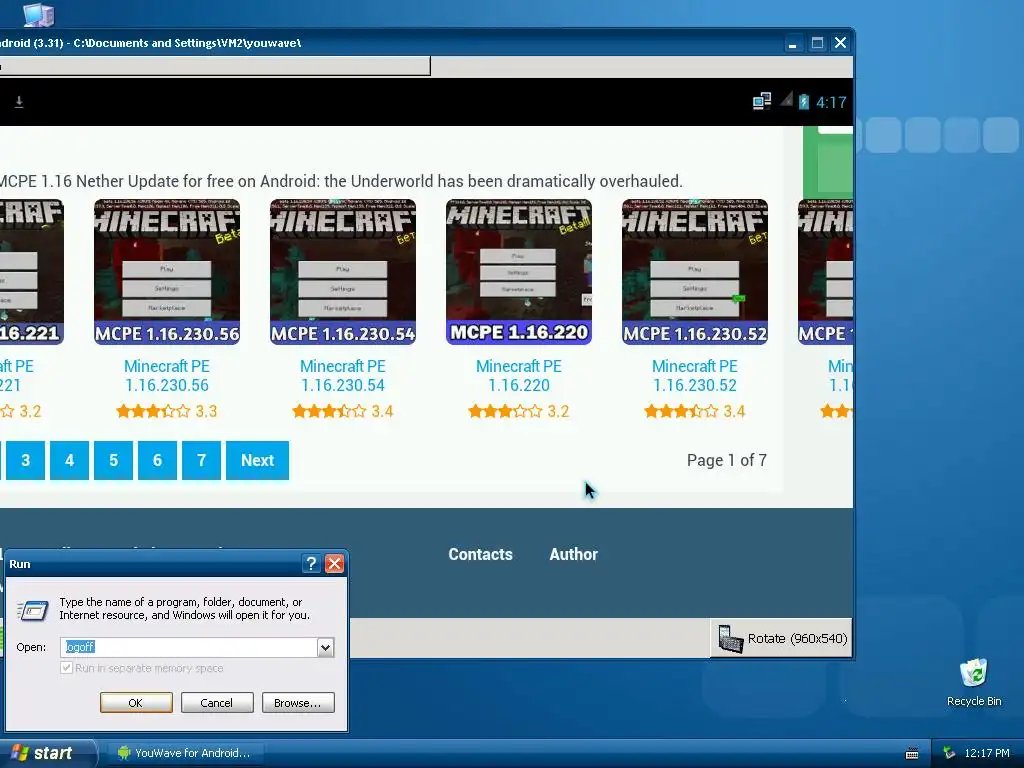Click the MCPE 1.16.230.52 thumbnail
The width and height of the screenshot is (1024, 768).
[x=695, y=272]
